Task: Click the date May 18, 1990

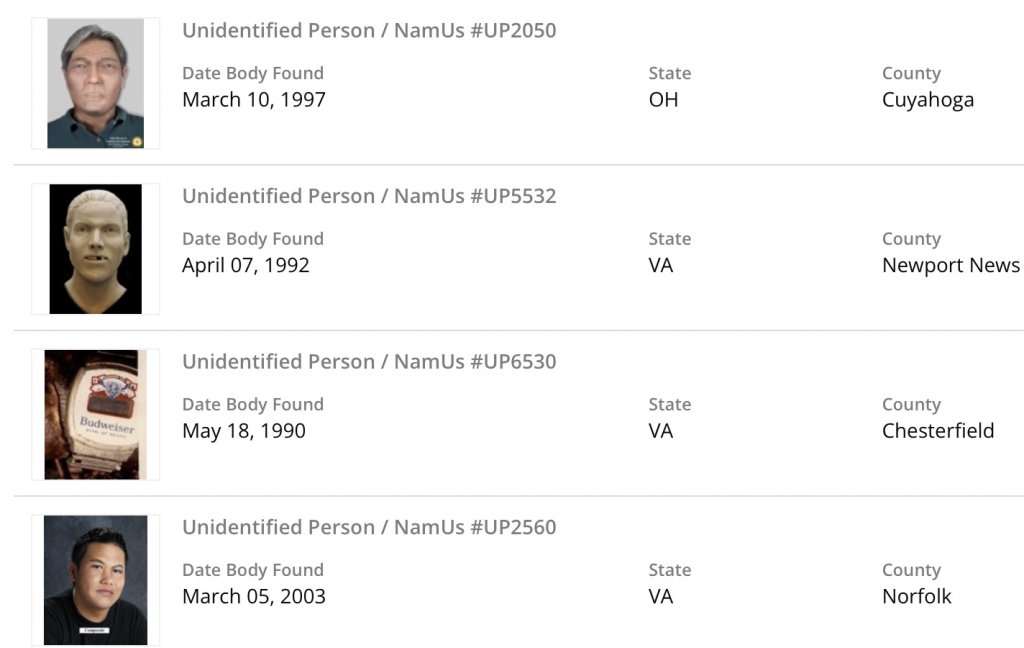Action: click(x=244, y=431)
